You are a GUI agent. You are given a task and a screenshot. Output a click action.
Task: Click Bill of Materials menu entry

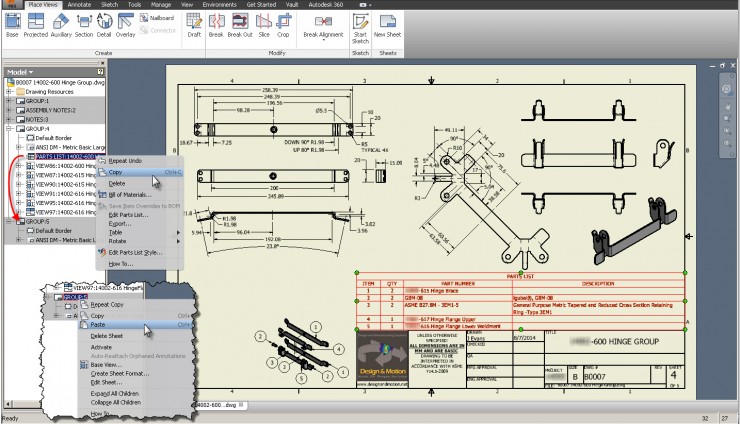tap(130, 194)
